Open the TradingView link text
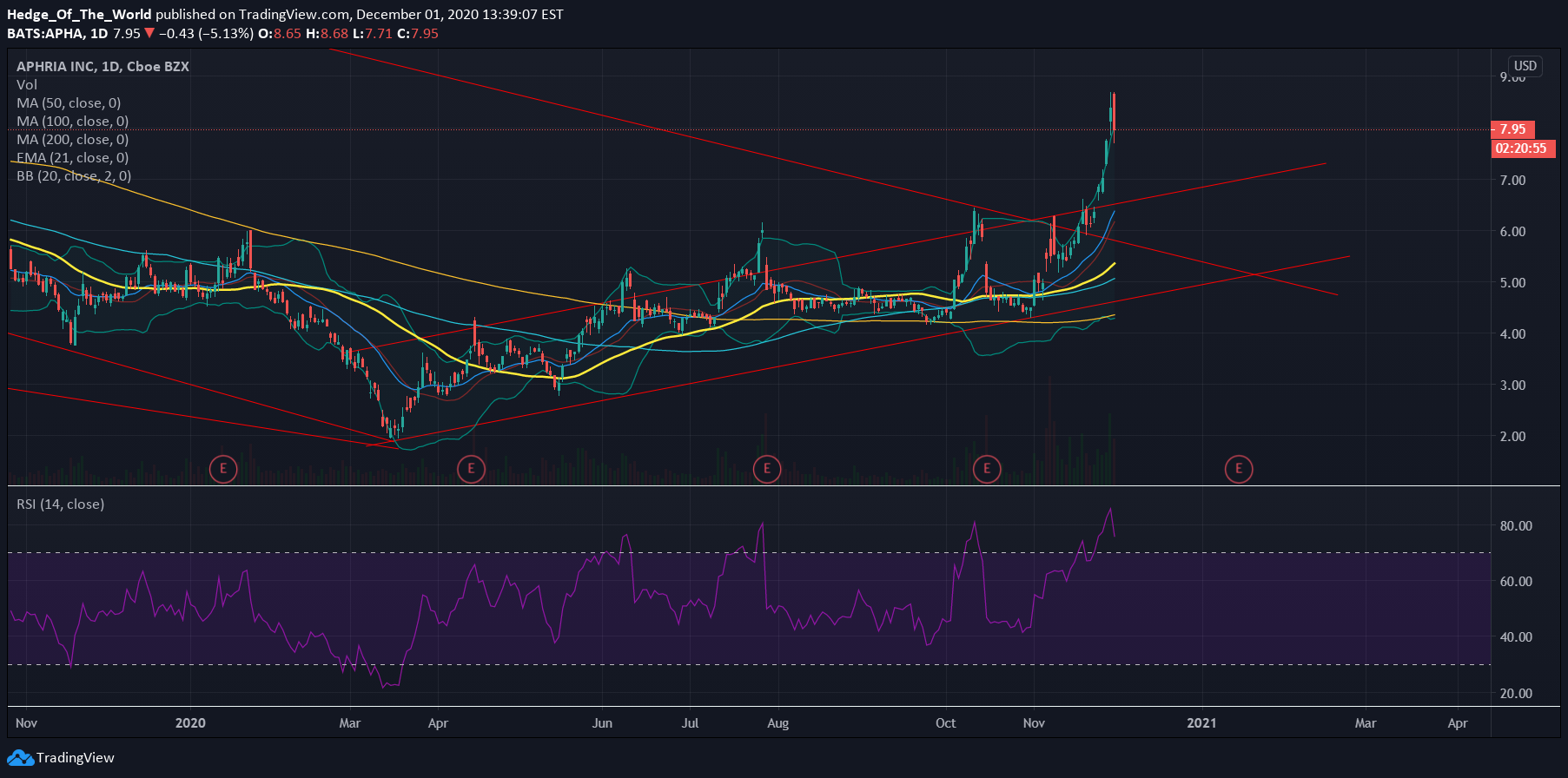The image size is (1568, 778). pos(76,758)
